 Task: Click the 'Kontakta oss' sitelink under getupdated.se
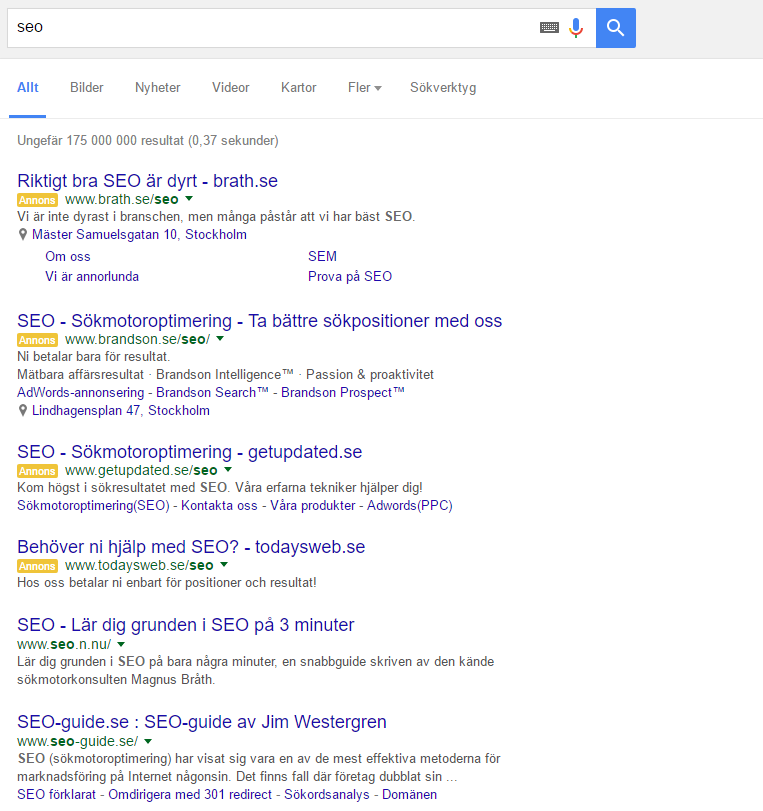tap(219, 506)
